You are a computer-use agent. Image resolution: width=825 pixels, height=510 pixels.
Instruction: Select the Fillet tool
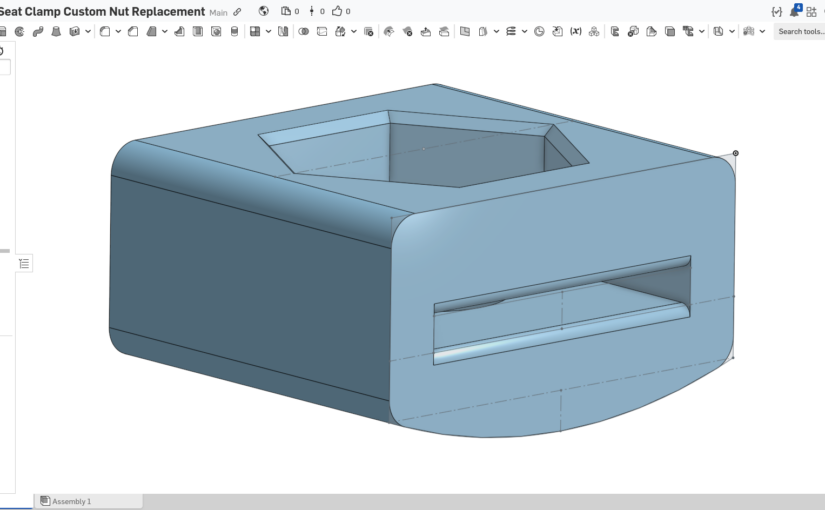click(x=105, y=32)
